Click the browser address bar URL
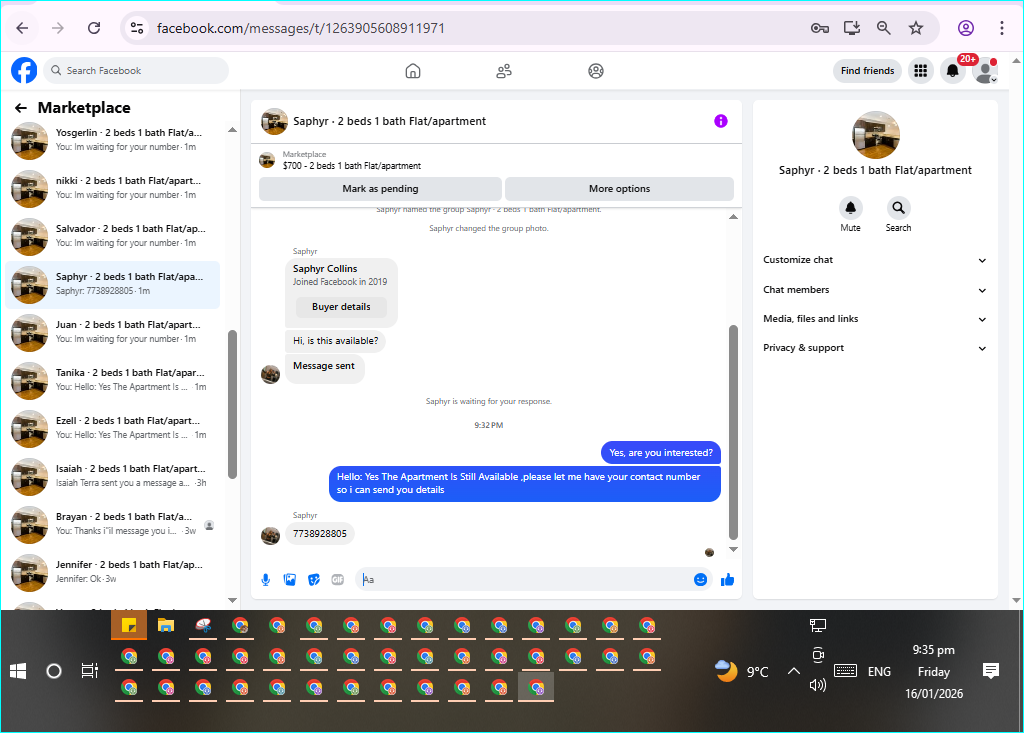This screenshot has height=733, width=1024. (300, 28)
